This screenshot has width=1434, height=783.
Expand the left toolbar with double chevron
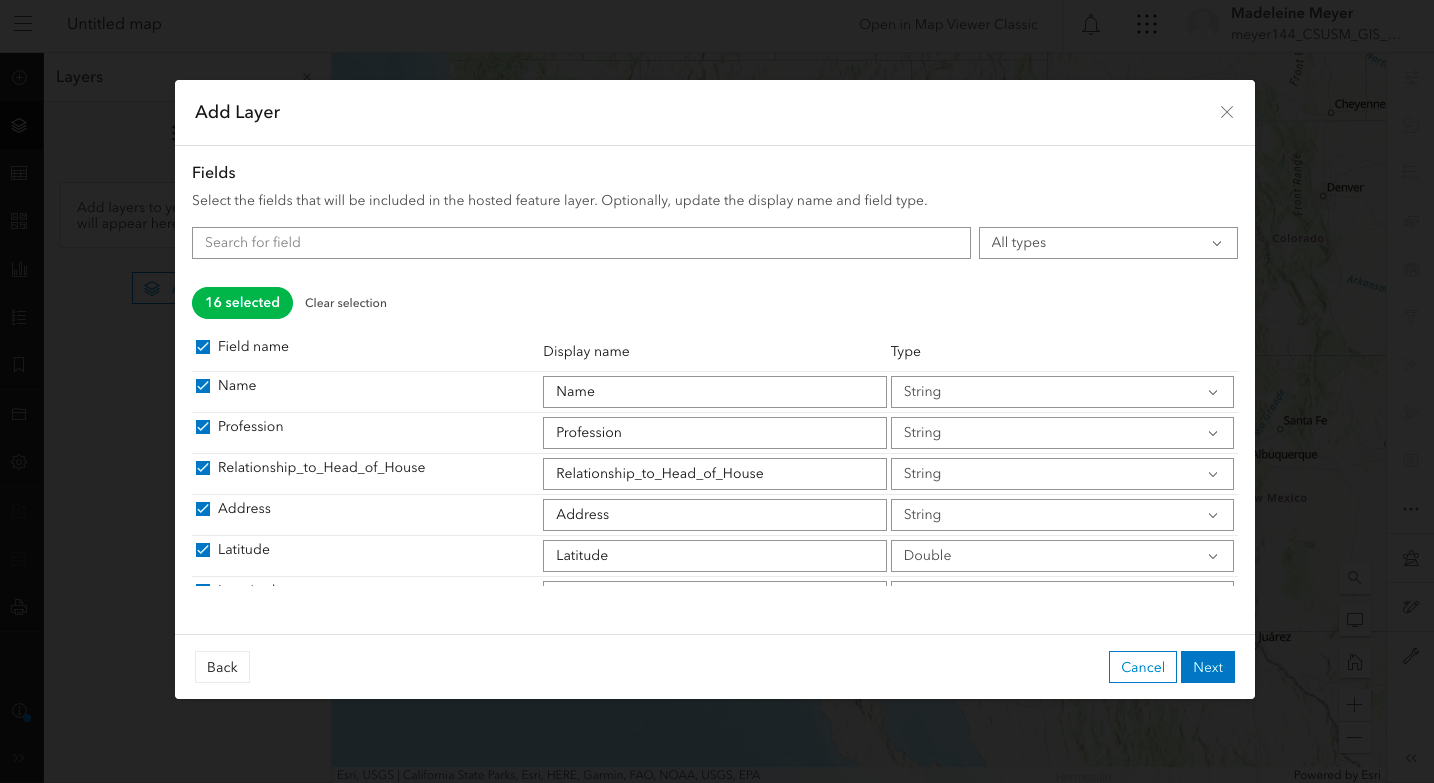19,758
